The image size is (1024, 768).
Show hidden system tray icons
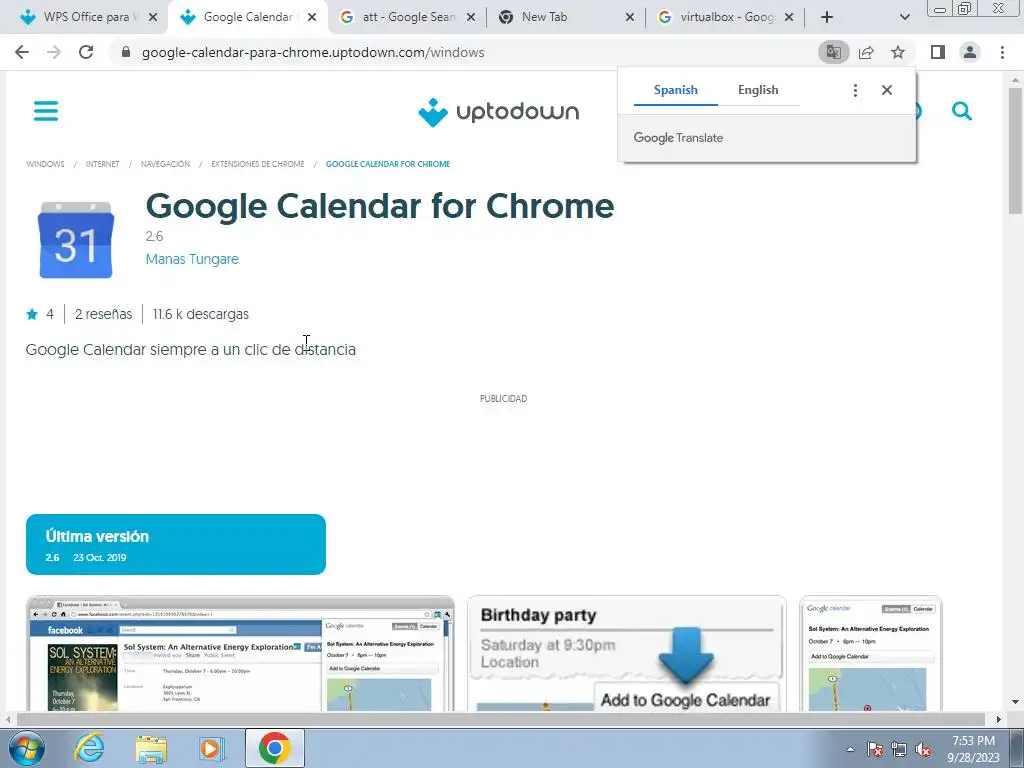(850, 749)
